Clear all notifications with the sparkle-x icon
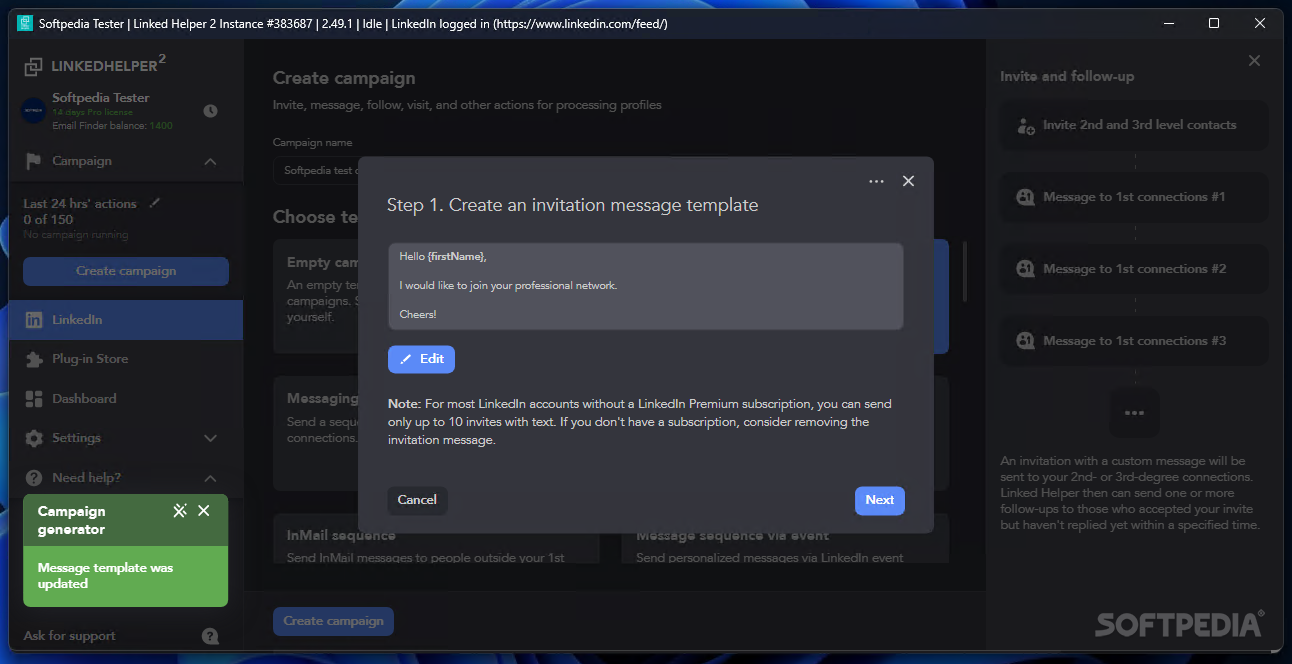 (x=180, y=511)
